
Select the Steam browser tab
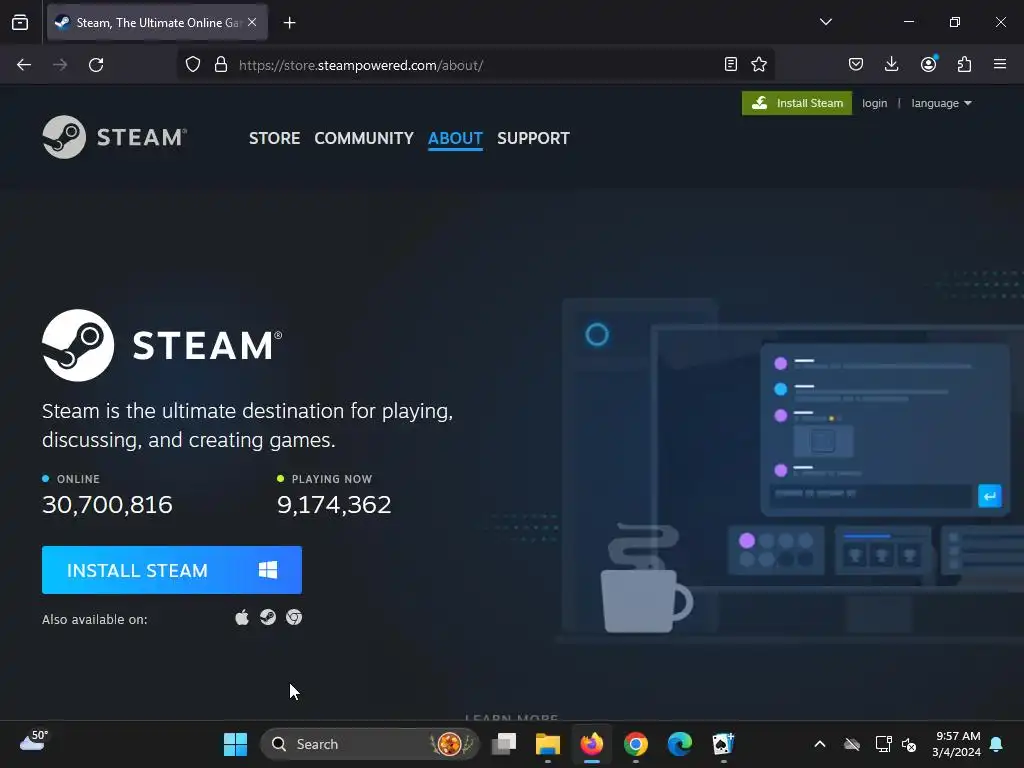(x=157, y=23)
